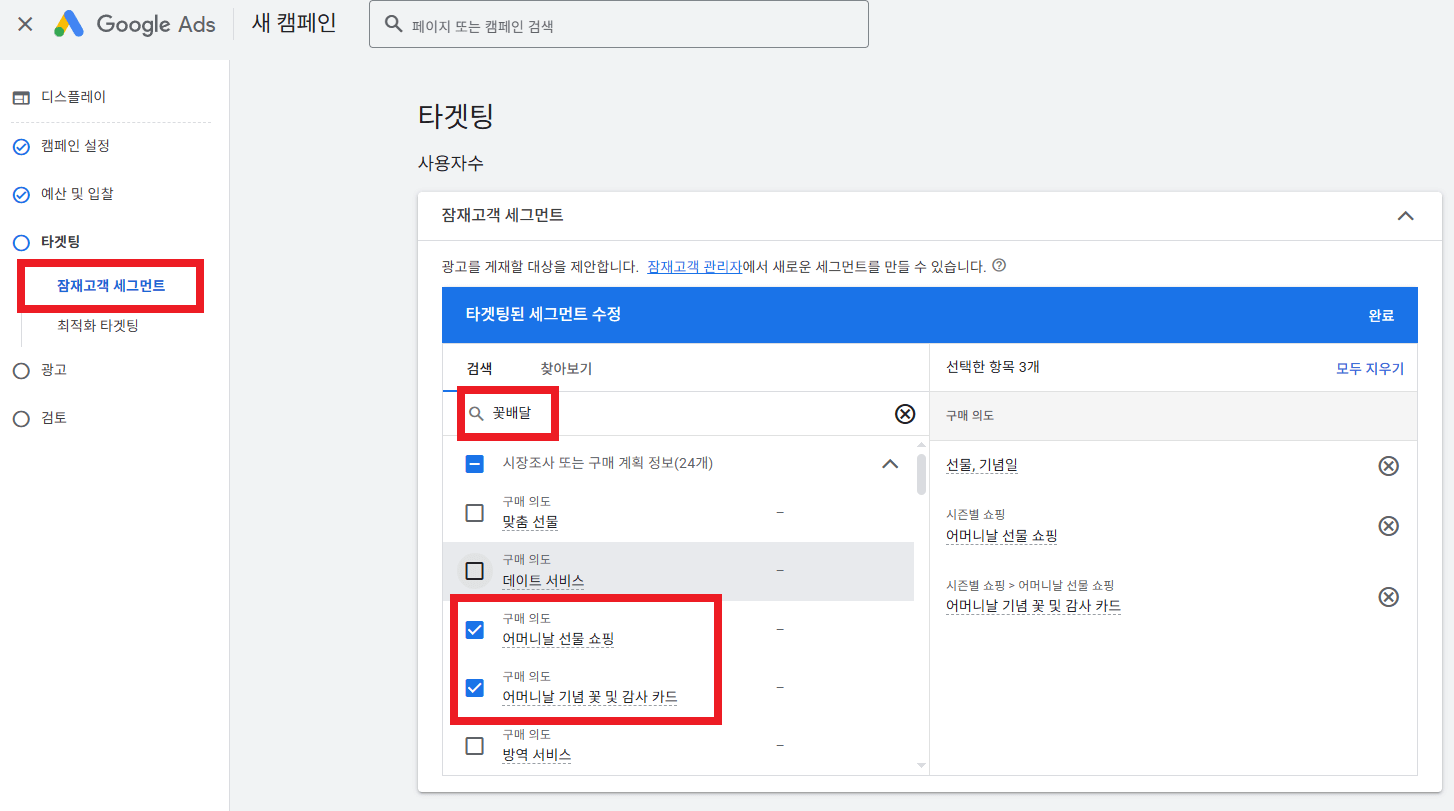This screenshot has width=1454, height=811.
Task: Click 모두 지우기 to clear selections
Action: pos(1370,368)
